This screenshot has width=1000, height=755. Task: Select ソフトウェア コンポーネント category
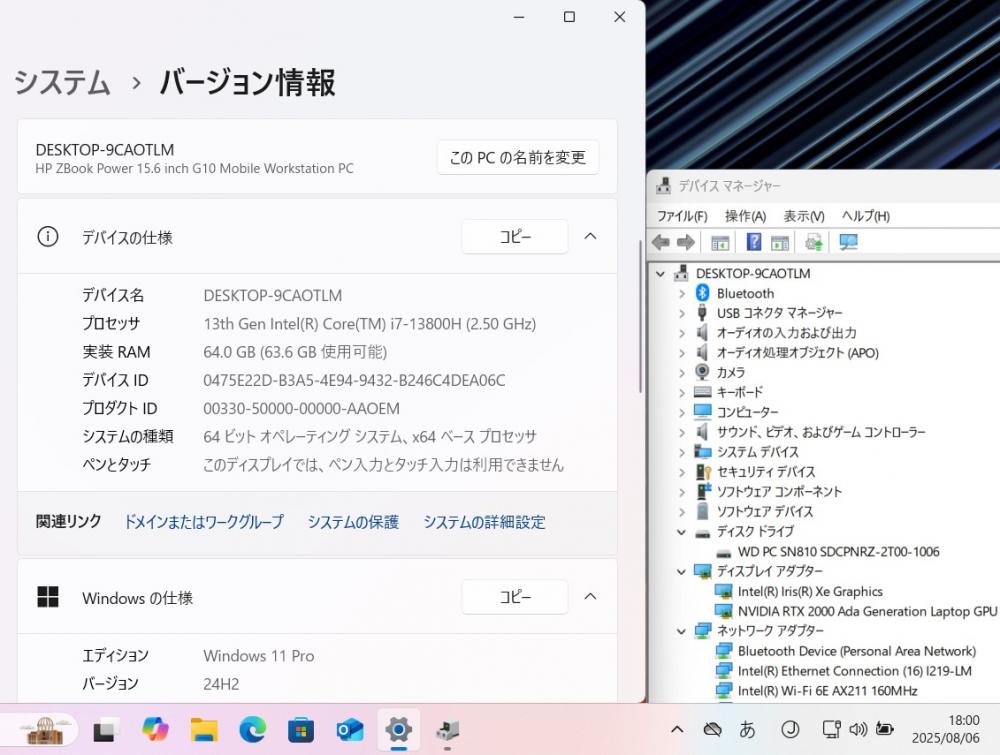779,492
